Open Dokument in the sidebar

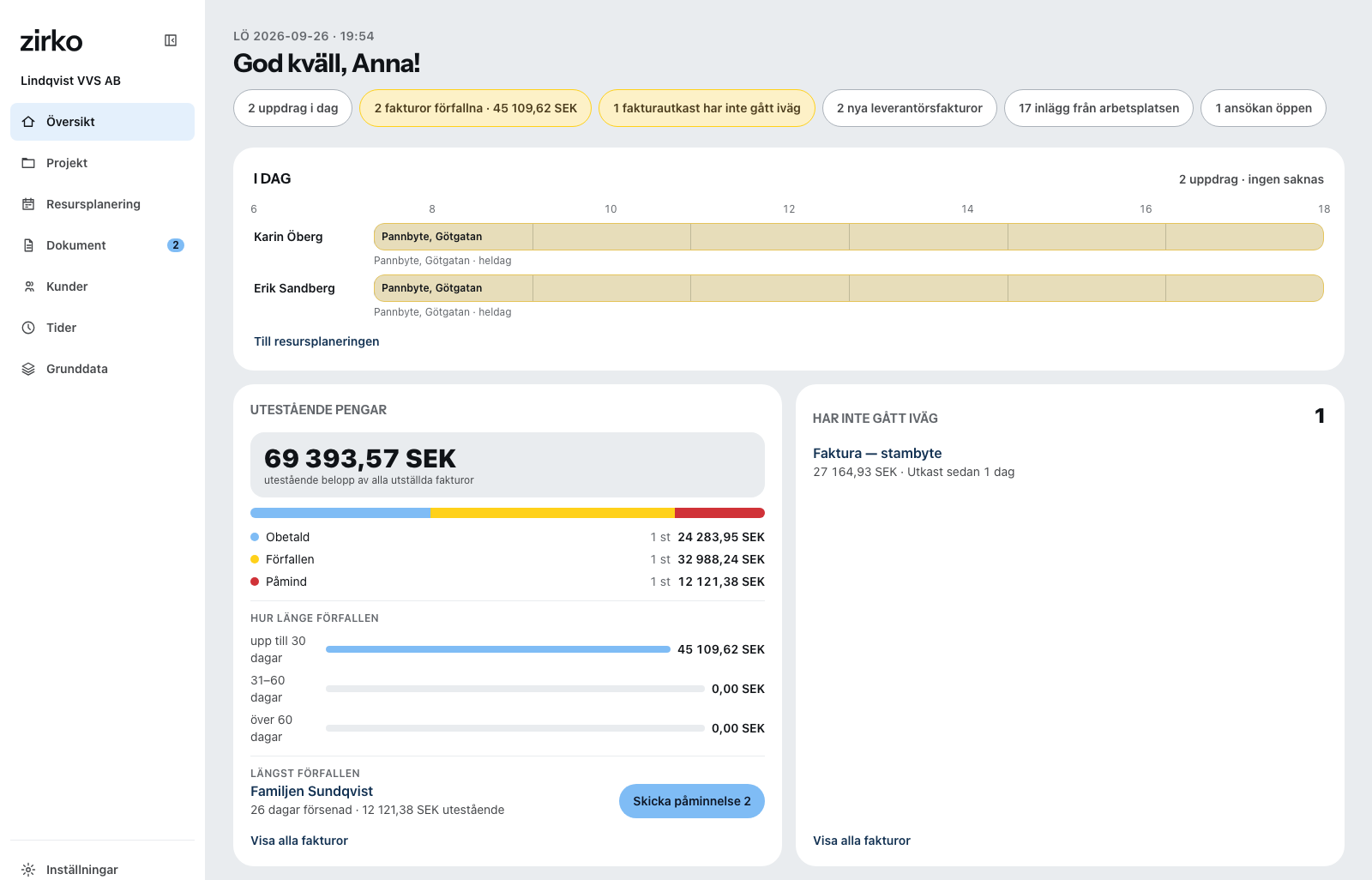pyautogui.click(x=102, y=245)
